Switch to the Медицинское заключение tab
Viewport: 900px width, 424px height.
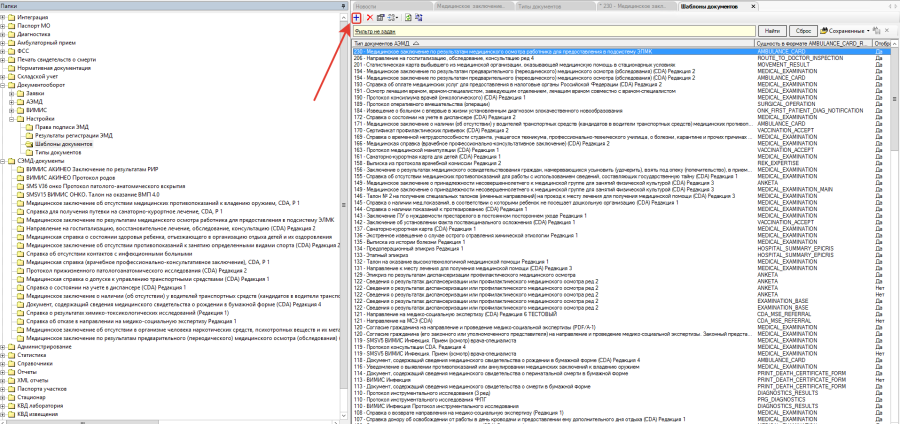[472, 6]
